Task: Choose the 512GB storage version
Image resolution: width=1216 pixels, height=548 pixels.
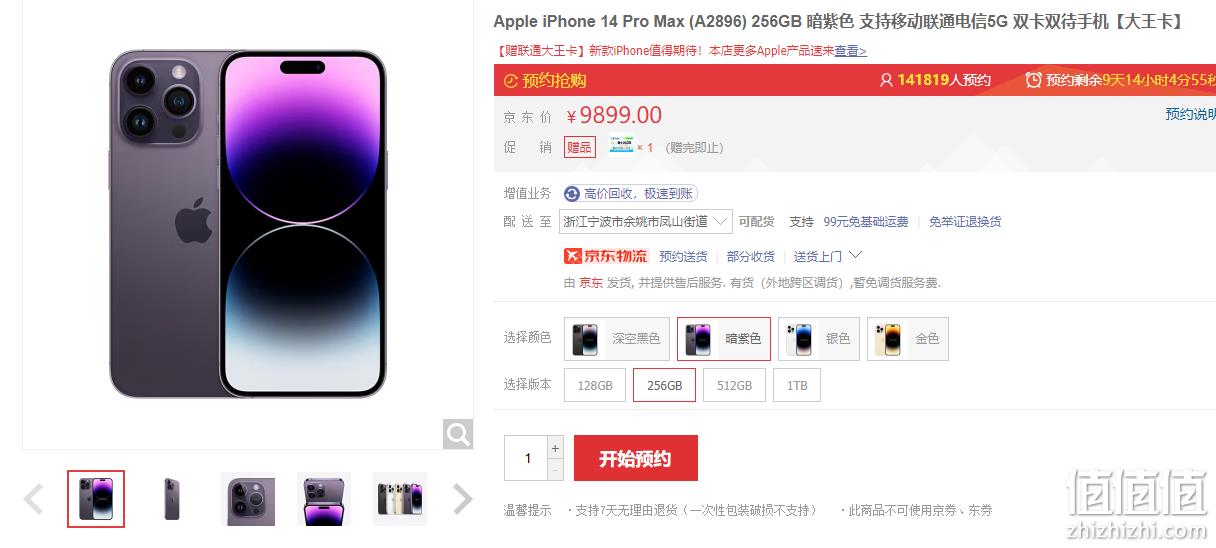Action: (734, 385)
